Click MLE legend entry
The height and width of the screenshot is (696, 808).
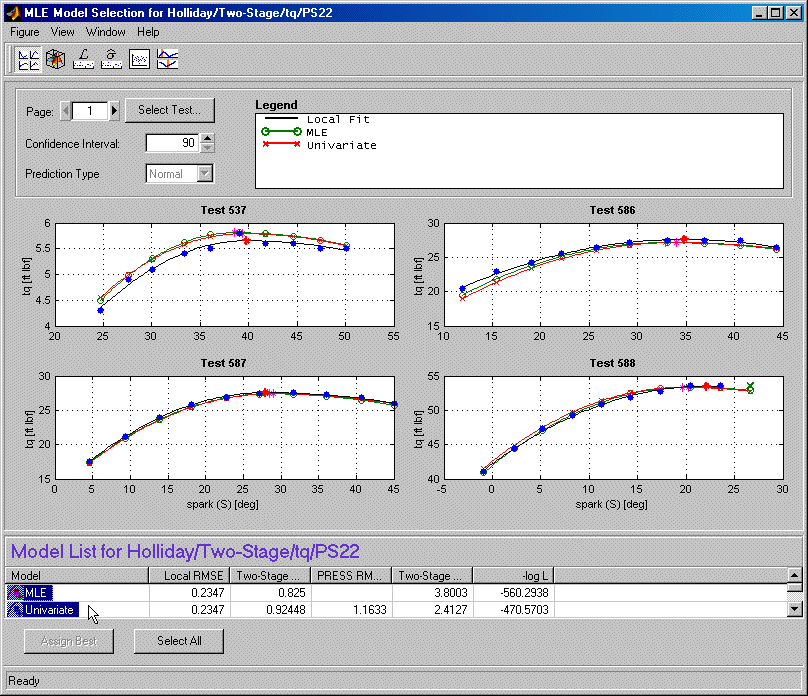[317, 132]
